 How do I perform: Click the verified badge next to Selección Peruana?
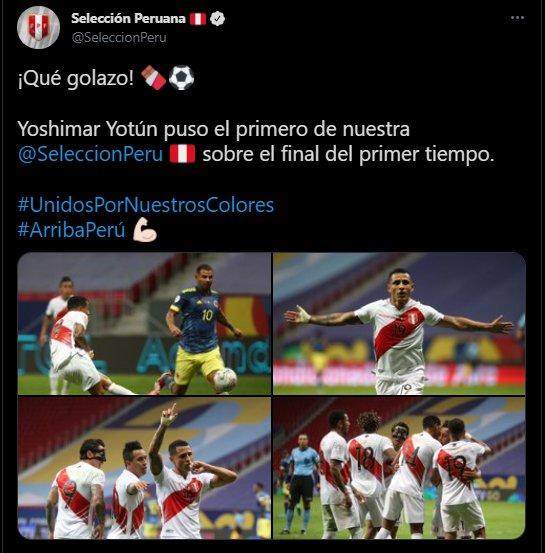click(x=217, y=19)
